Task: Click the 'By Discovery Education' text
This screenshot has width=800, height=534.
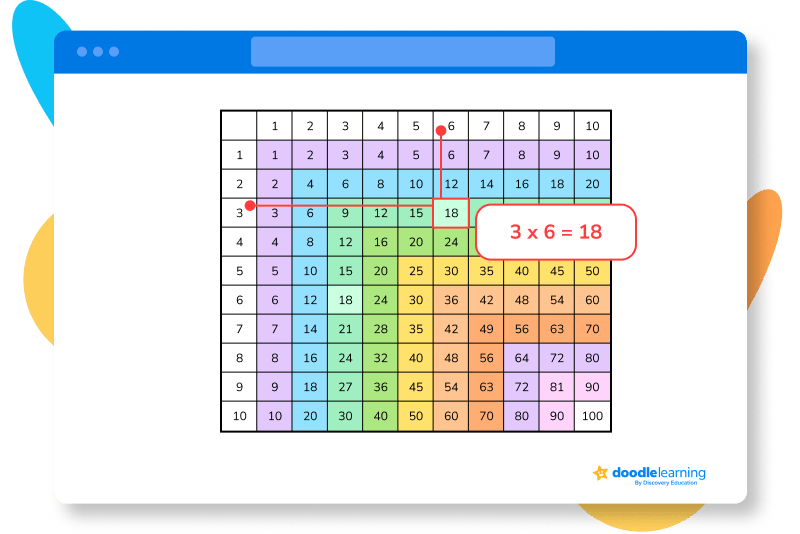Action: [x=669, y=484]
